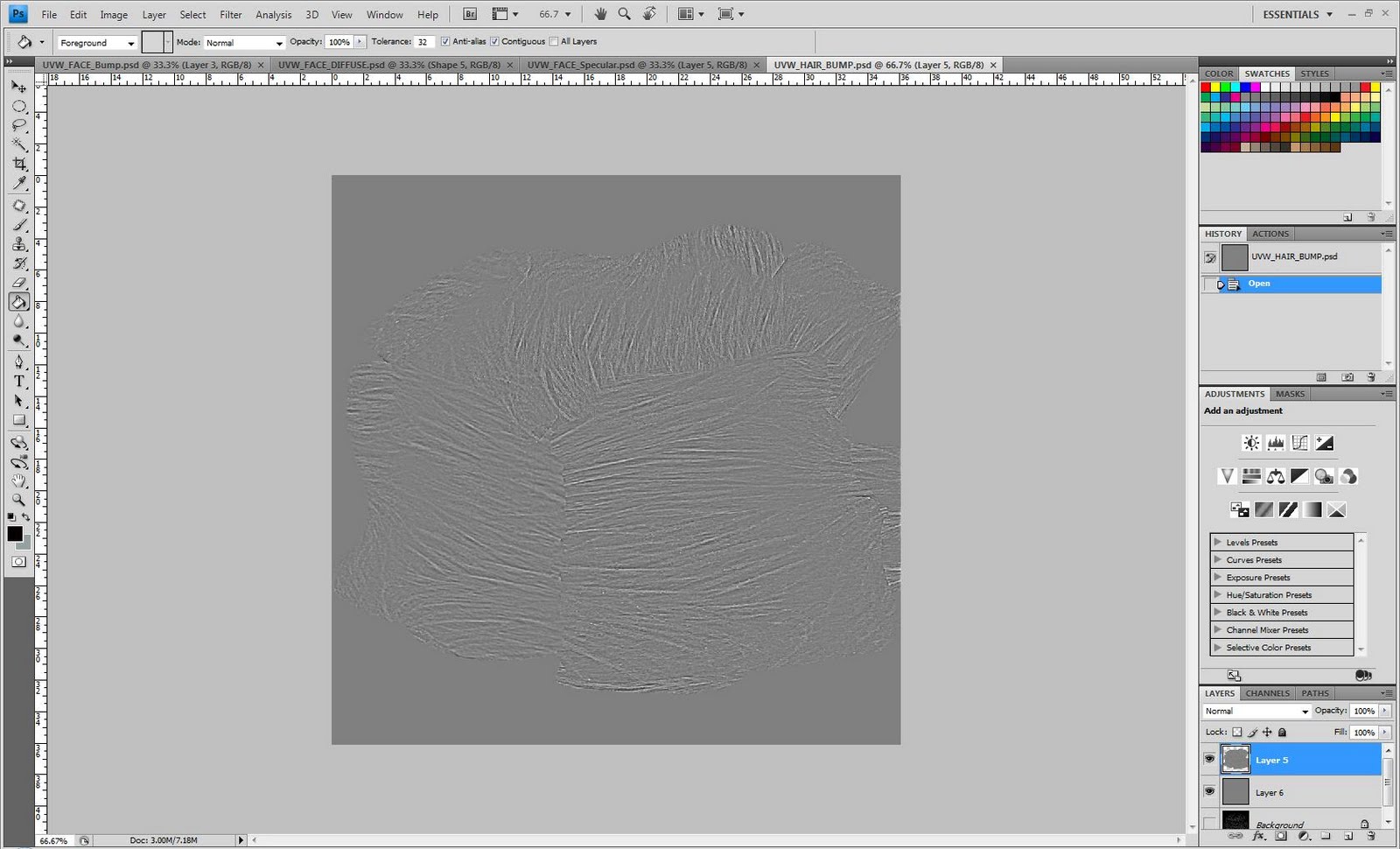Select the Pen tool
The width and height of the screenshot is (1400, 849).
18,361
